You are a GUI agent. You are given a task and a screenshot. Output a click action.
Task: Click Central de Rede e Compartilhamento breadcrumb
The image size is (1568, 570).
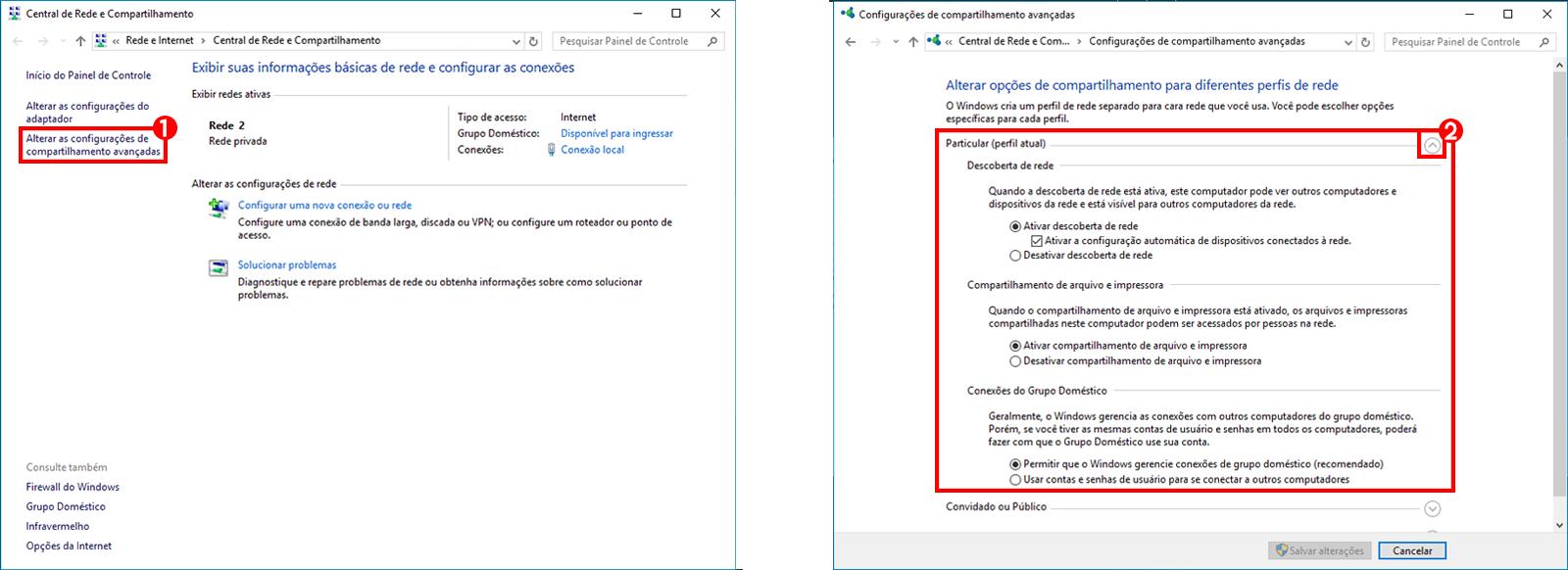point(297,41)
